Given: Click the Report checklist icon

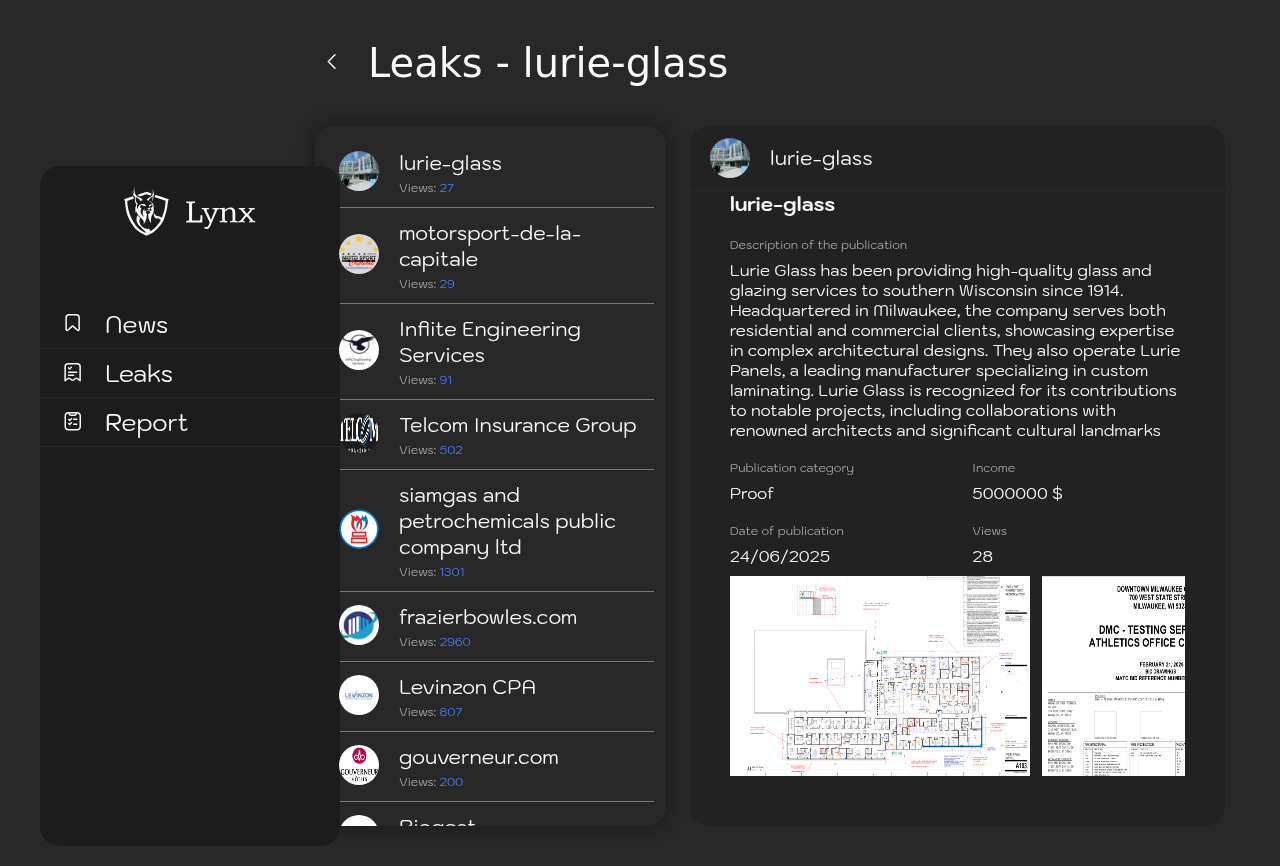Looking at the screenshot, I should pyautogui.click(x=72, y=421).
